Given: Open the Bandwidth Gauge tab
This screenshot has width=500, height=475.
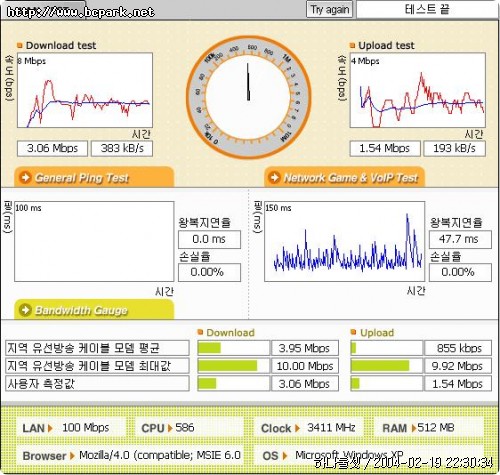Looking at the screenshot, I should pos(94,310).
